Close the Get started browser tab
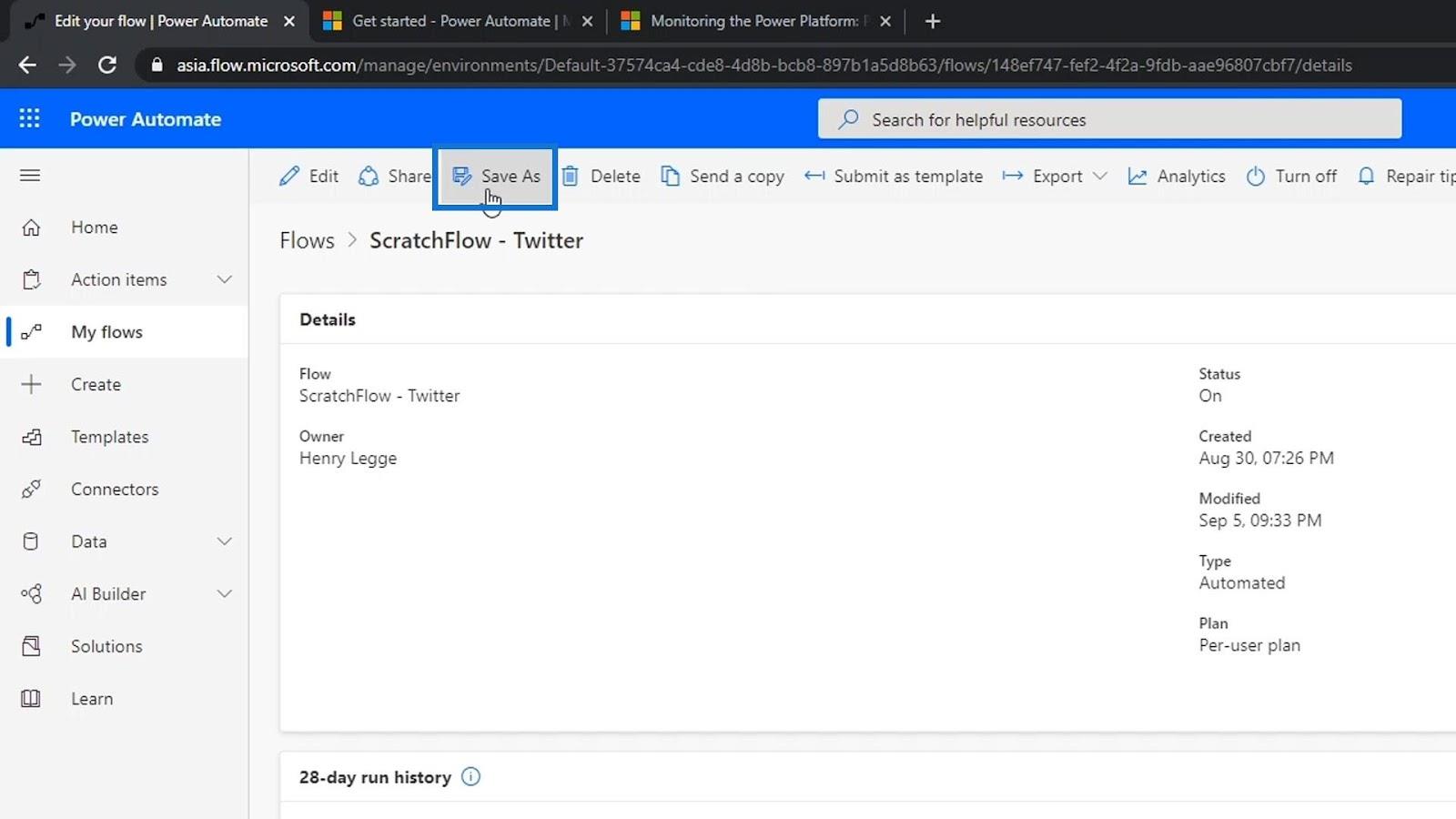The height and width of the screenshot is (819, 1456). 587,21
